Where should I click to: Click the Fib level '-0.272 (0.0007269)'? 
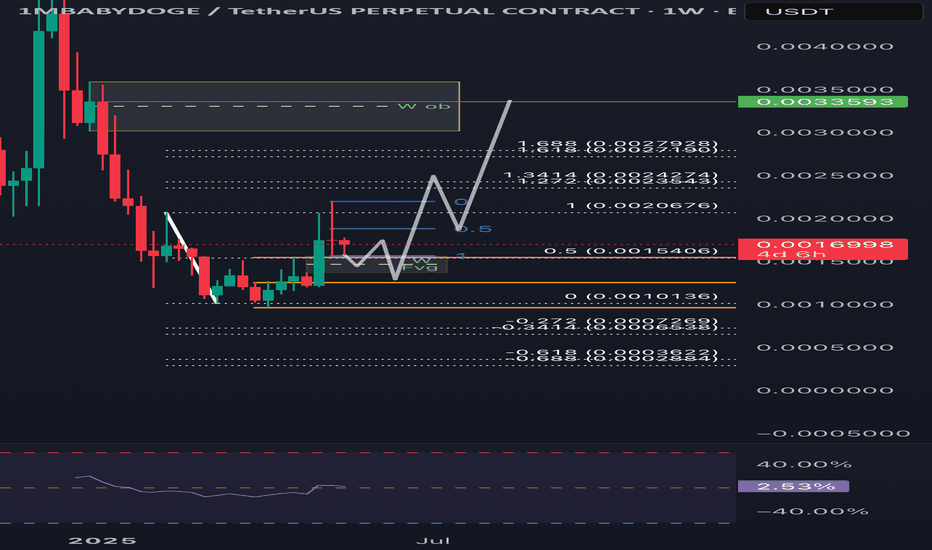[612, 321]
